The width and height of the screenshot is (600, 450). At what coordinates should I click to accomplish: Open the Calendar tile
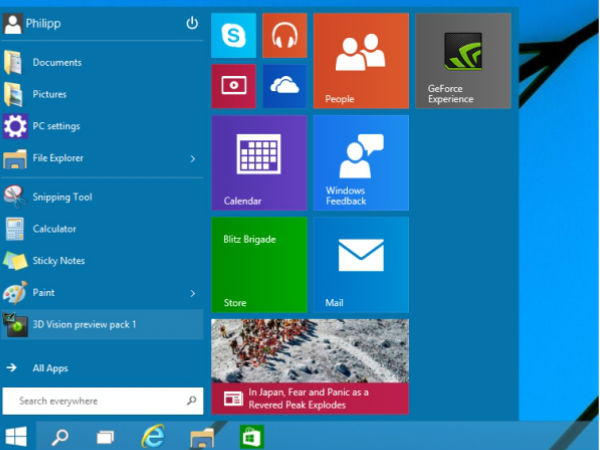258,163
